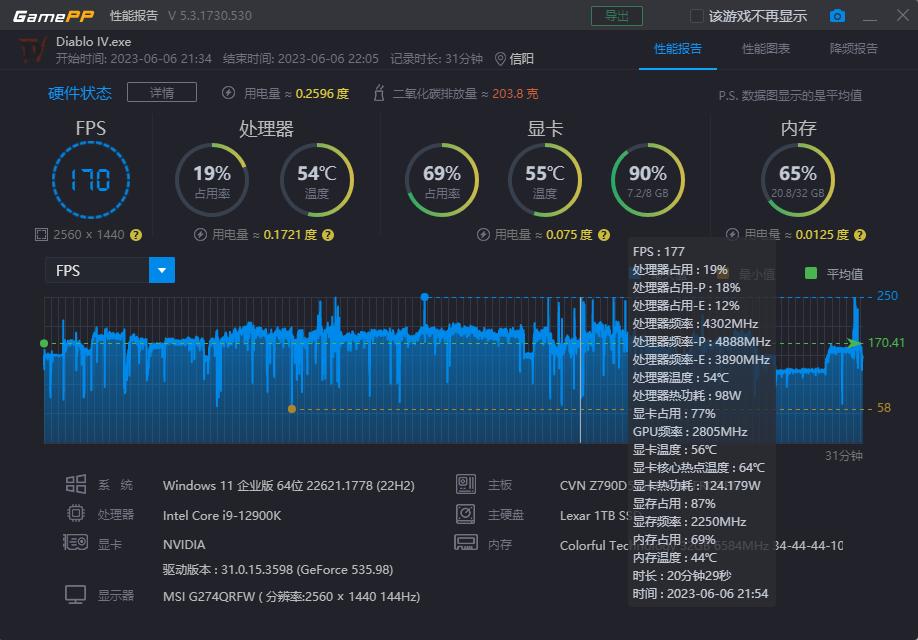Viewport: 918px width, 640px height.
Task: Open the 详情 details button
Action: click(161, 92)
